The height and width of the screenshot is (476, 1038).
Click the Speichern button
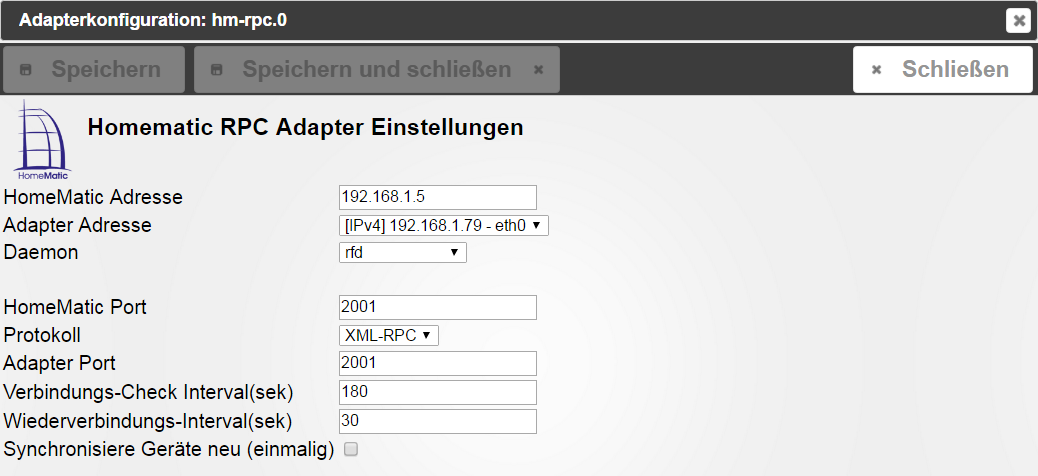[x=94, y=70]
